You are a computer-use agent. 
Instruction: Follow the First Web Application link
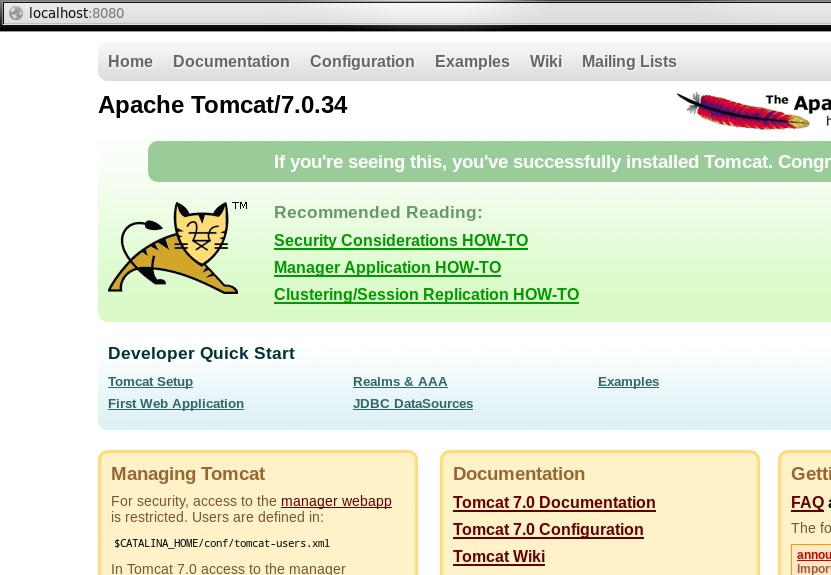coord(176,403)
